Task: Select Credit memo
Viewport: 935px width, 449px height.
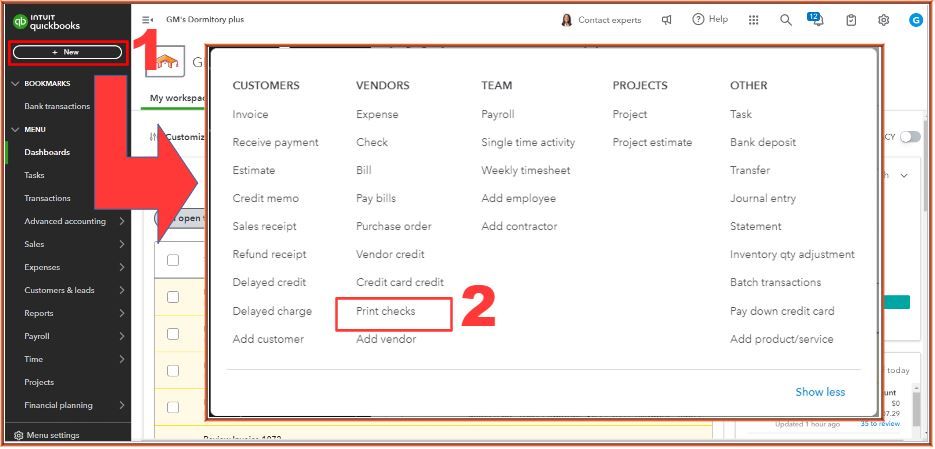Action: coord(266,199)
